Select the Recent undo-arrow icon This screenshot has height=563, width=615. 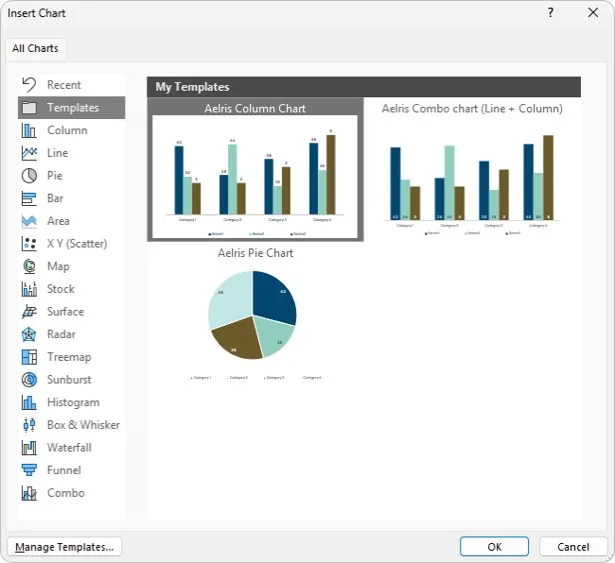tap(29, 85)
